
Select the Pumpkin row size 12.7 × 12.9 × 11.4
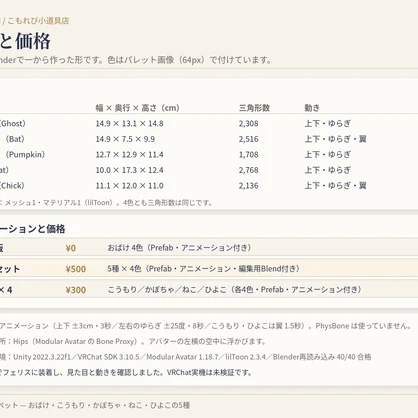(129, 155)
